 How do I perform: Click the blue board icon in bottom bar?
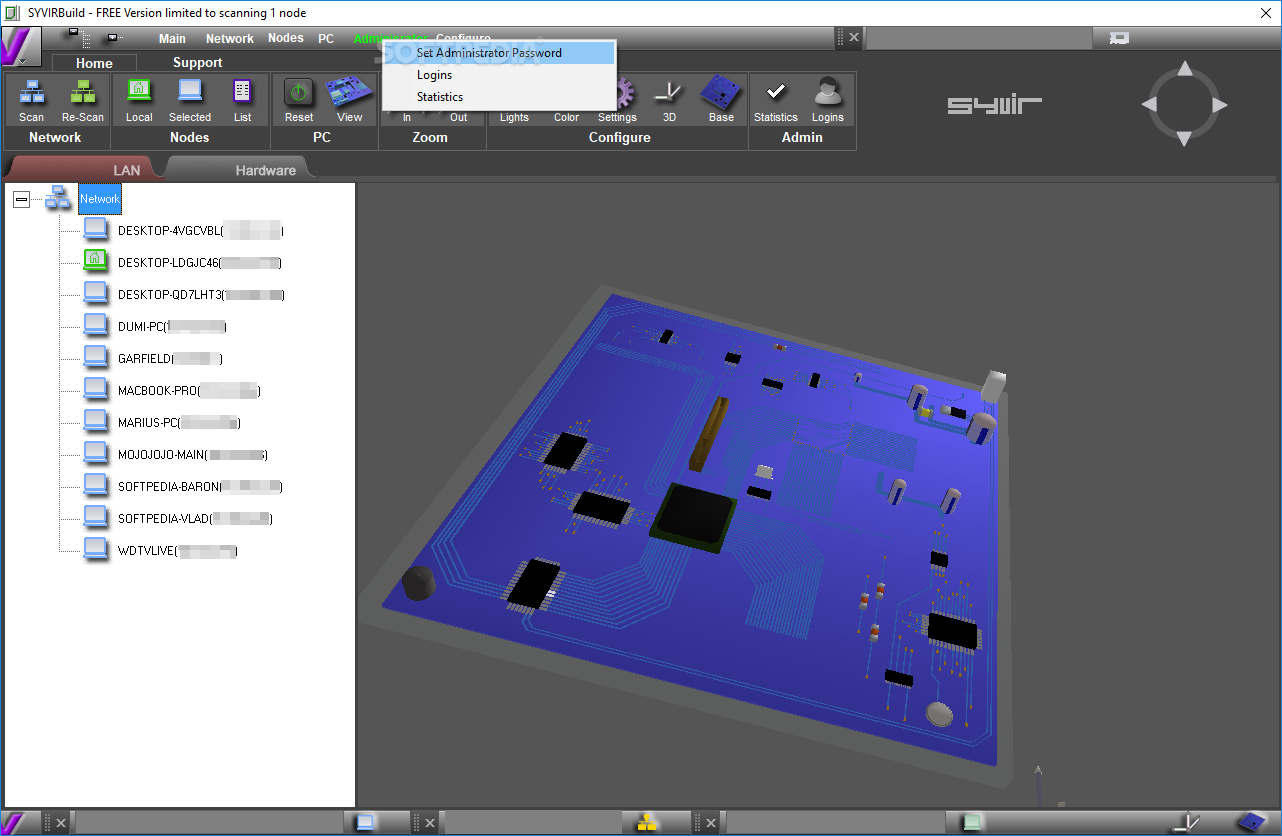1250,823
